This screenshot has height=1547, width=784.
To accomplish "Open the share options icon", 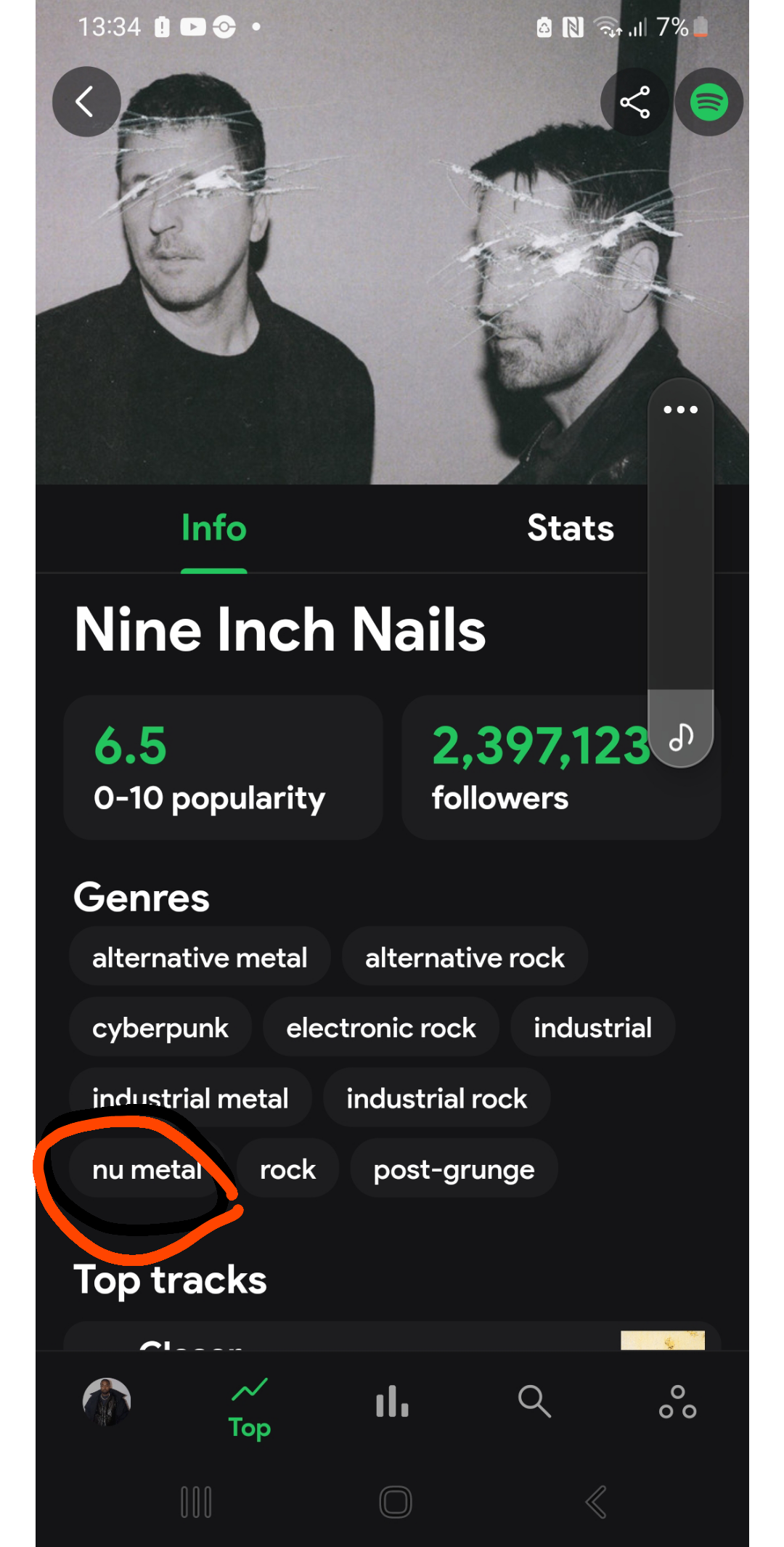I will tap(634, 102).
